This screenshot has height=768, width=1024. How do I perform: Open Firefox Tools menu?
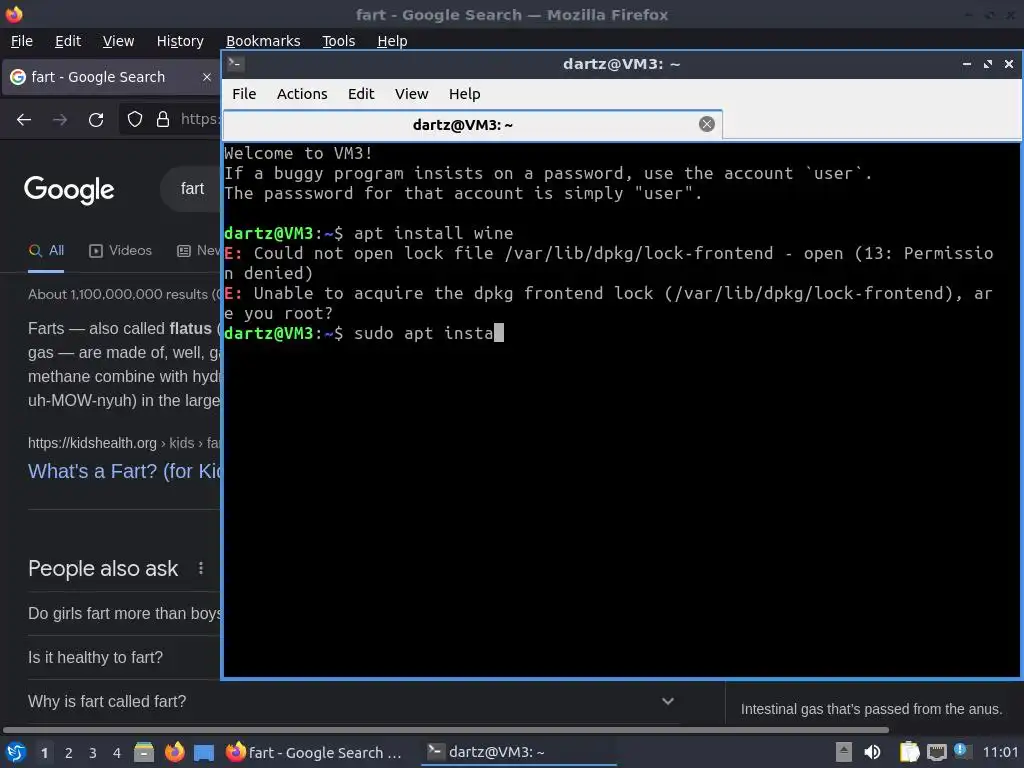(338, 41)
